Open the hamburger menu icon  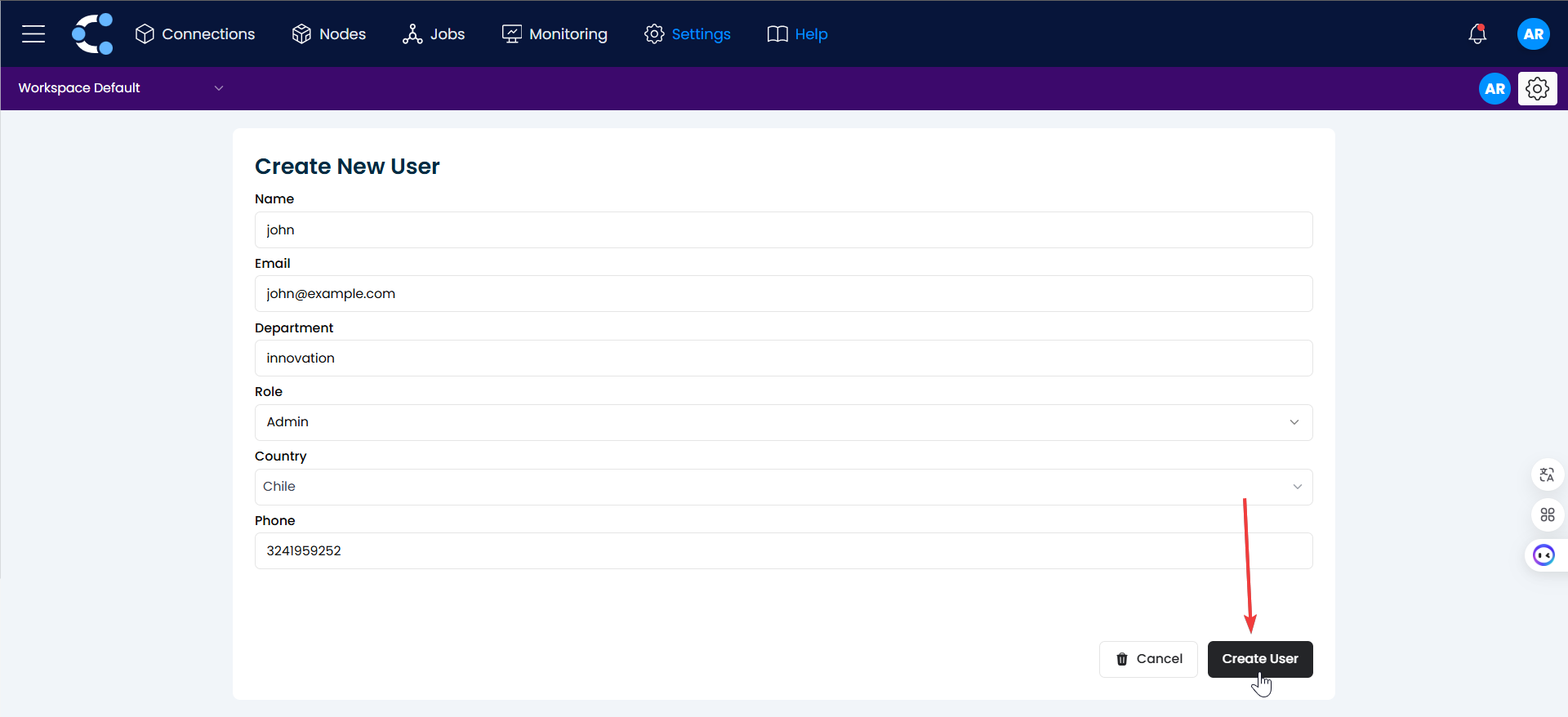33,33
